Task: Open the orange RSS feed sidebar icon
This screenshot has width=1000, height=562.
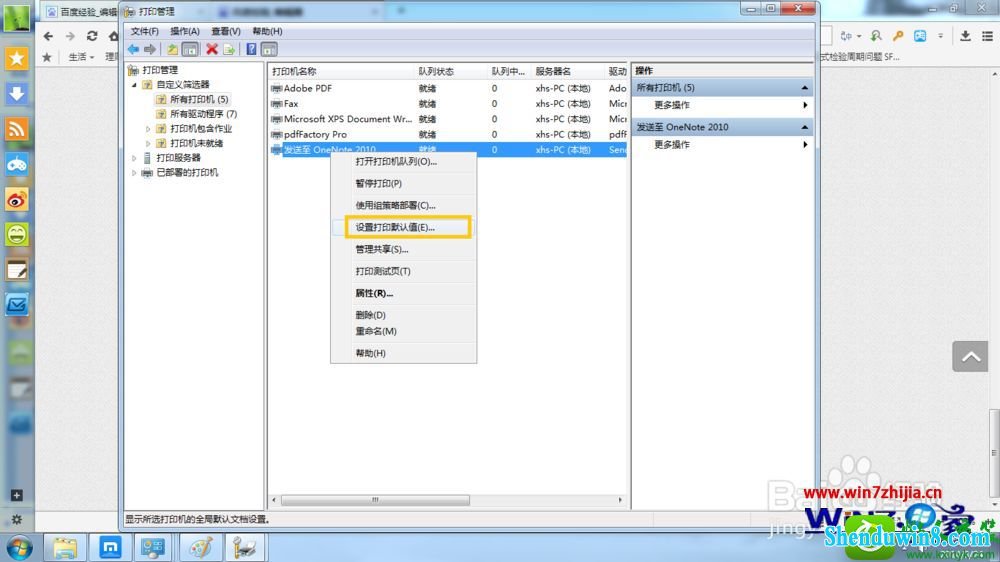Action: pos(17,129)
